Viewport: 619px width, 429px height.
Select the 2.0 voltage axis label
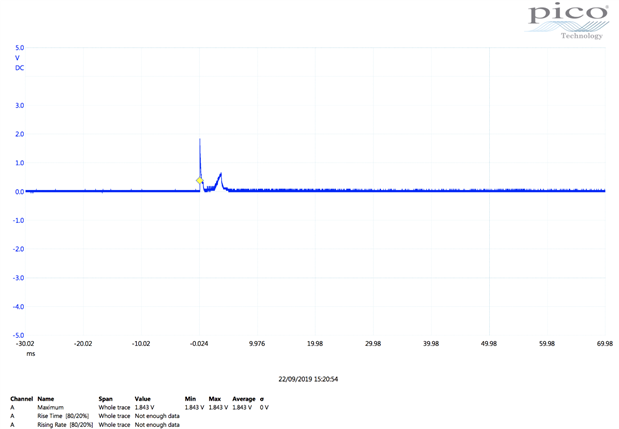pyautogui.click(x=20, y=134)
